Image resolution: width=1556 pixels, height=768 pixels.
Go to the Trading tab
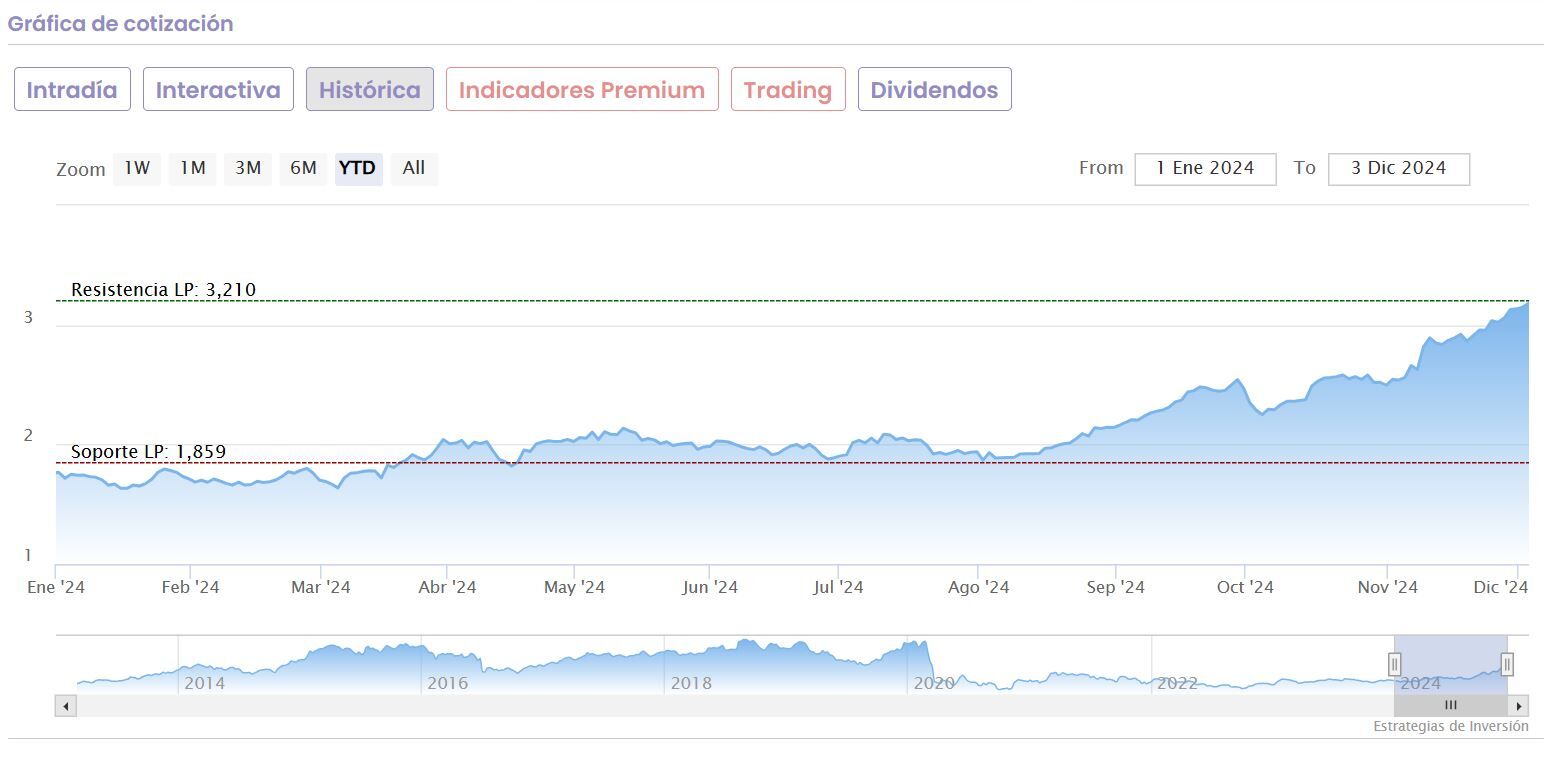788,90
